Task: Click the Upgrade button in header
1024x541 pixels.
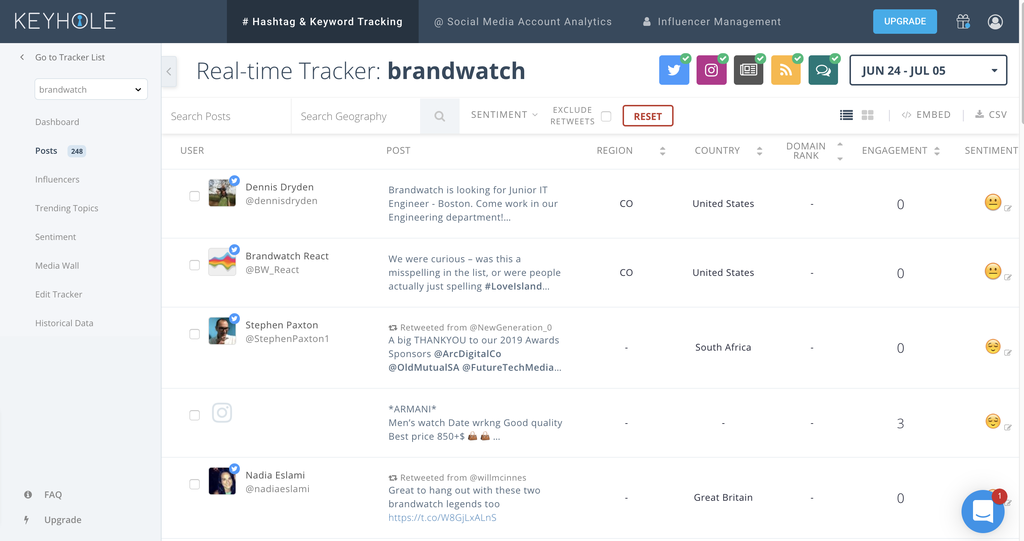Action: coord(905,21)
